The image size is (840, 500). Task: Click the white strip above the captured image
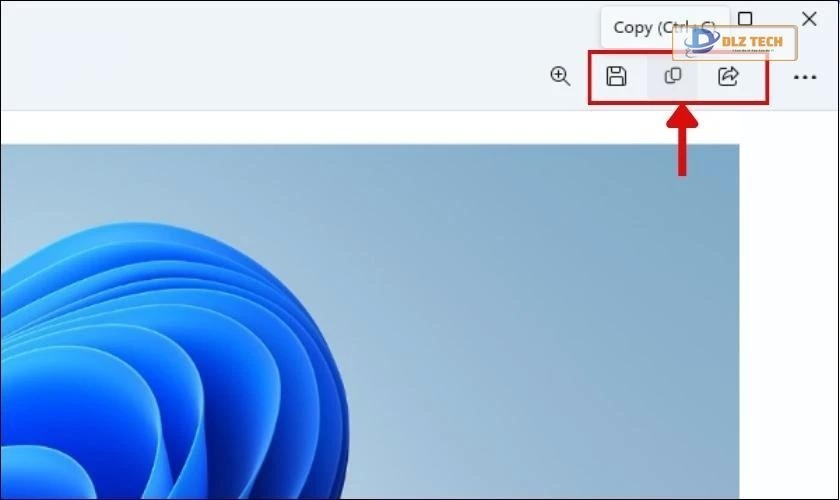[x=370, y=128]
